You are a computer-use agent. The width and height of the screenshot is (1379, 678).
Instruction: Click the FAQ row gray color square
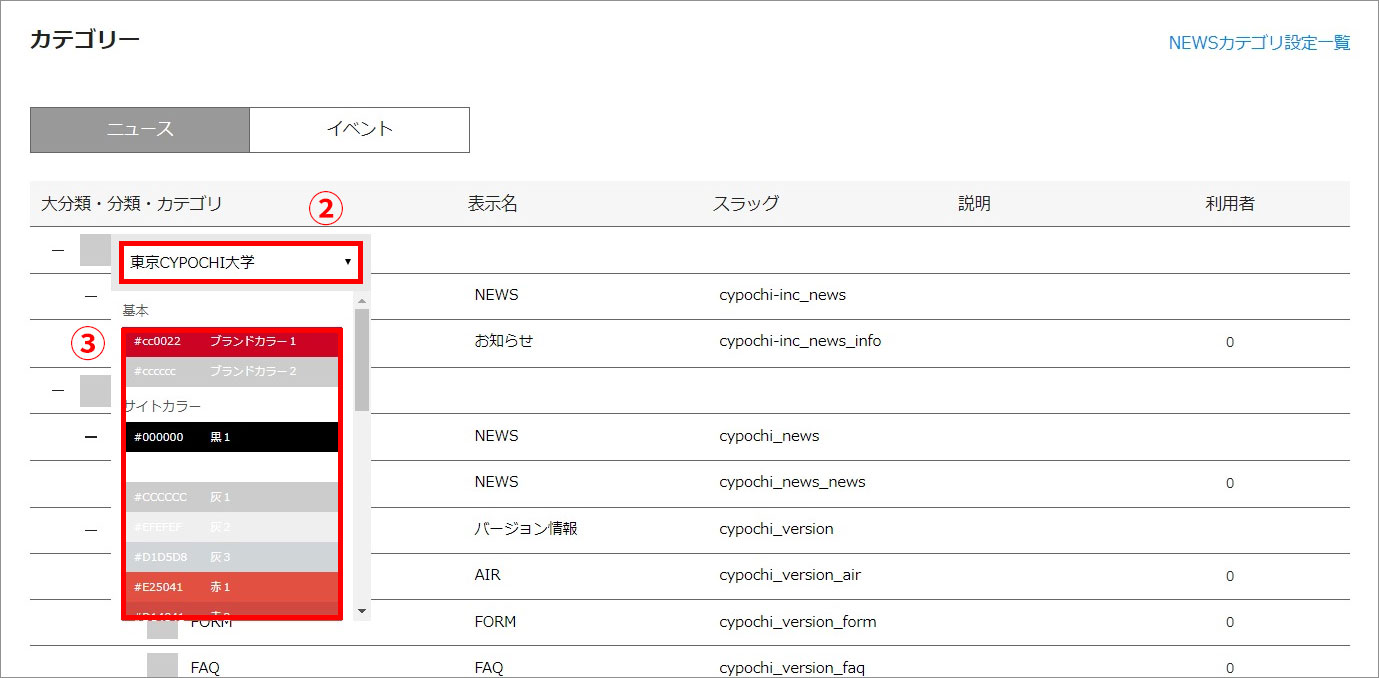162,667
